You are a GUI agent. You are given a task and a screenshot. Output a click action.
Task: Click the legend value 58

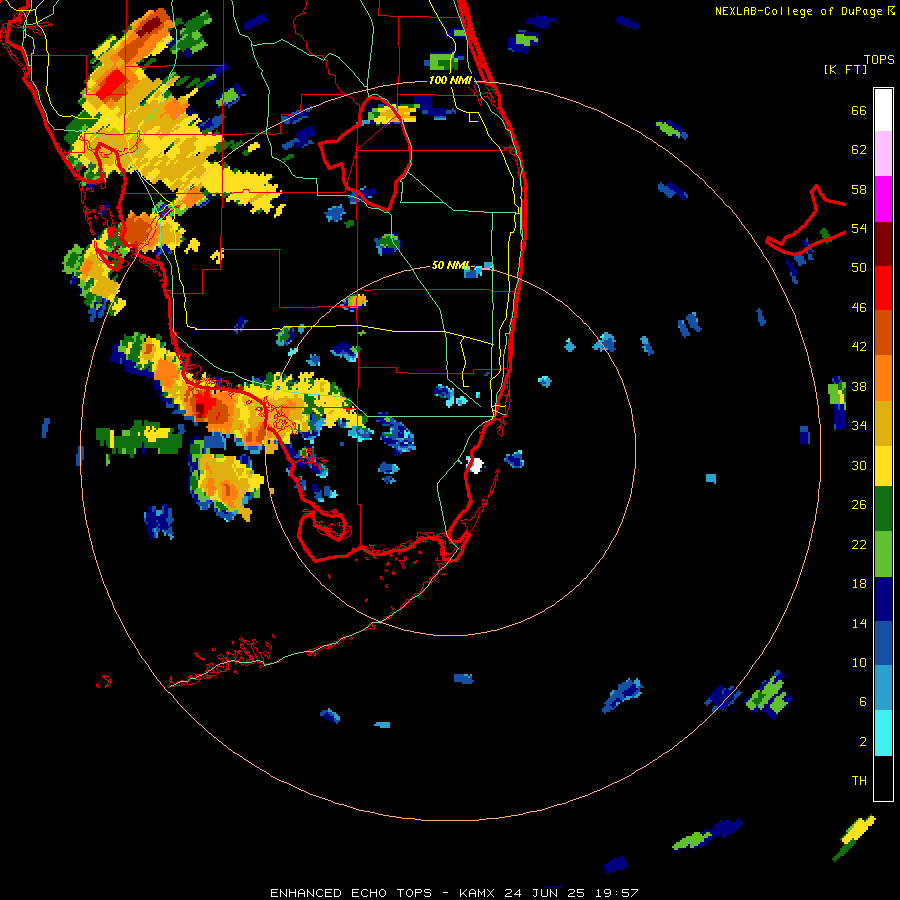pyautogui.click(x=859, y=189)
